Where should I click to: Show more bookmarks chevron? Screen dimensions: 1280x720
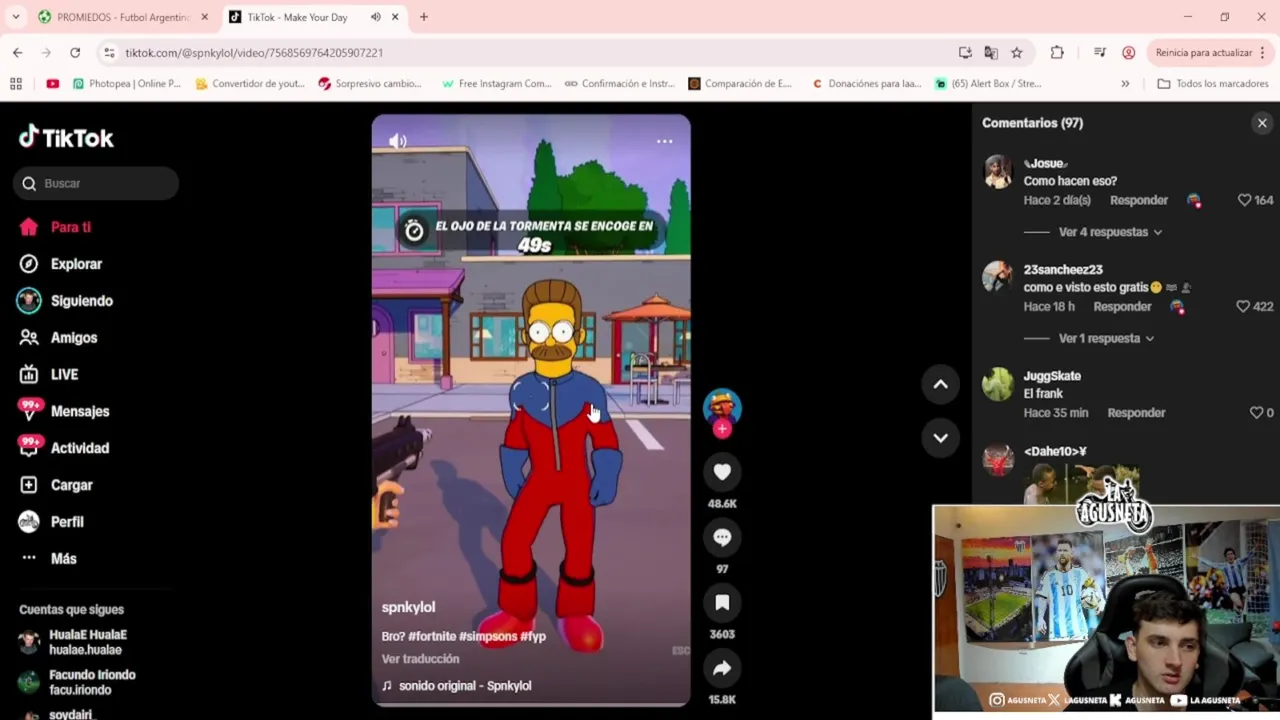[x=1125, y=84]
